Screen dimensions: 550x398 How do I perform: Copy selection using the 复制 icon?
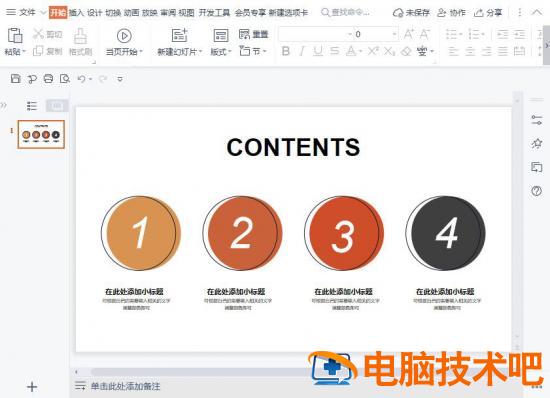(x=38, y=51)
